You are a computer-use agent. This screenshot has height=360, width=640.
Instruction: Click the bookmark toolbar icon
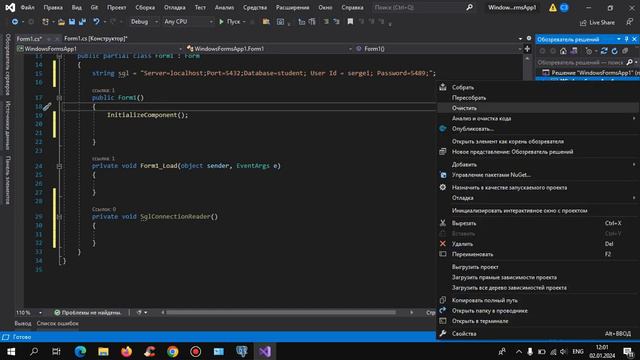(x=350, y=22)
